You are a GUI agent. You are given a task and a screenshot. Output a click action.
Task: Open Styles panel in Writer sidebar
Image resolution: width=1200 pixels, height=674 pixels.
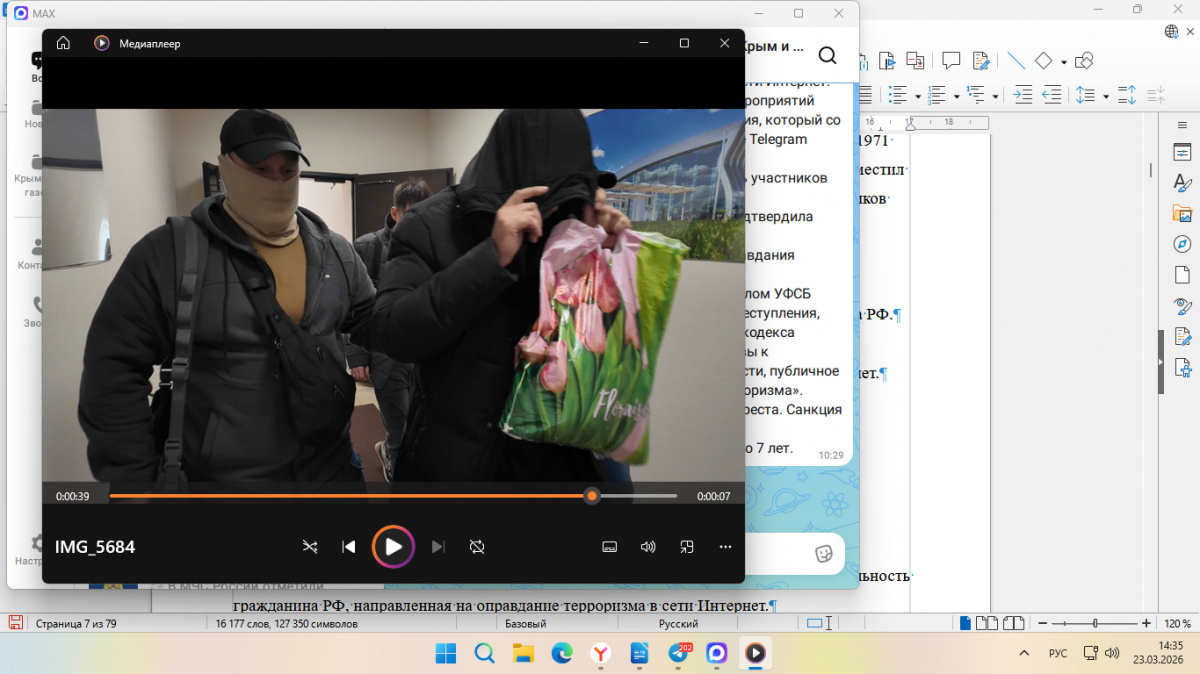point(1183,183)
